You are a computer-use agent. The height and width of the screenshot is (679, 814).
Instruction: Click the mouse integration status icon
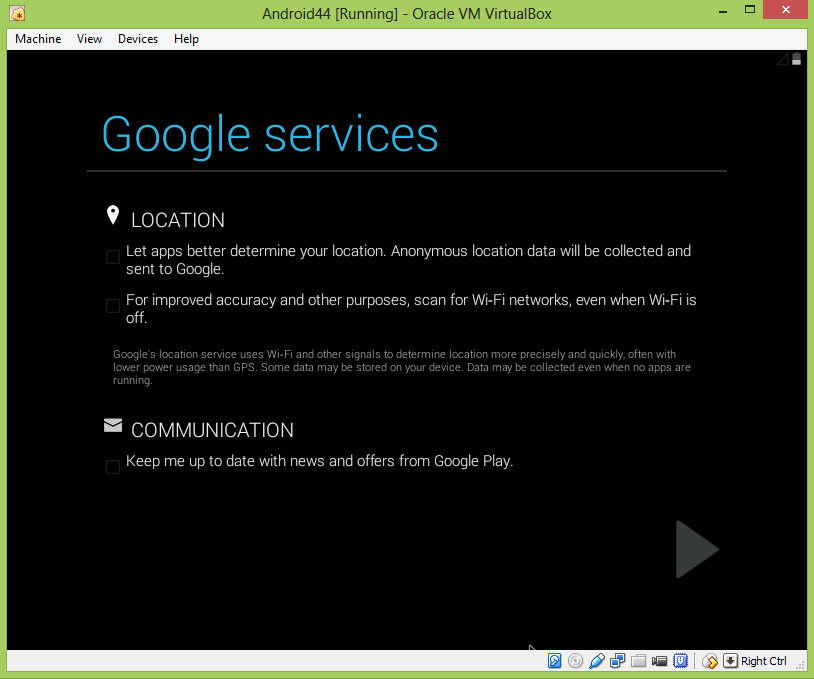pyautogui.click(x=710, y=661)
